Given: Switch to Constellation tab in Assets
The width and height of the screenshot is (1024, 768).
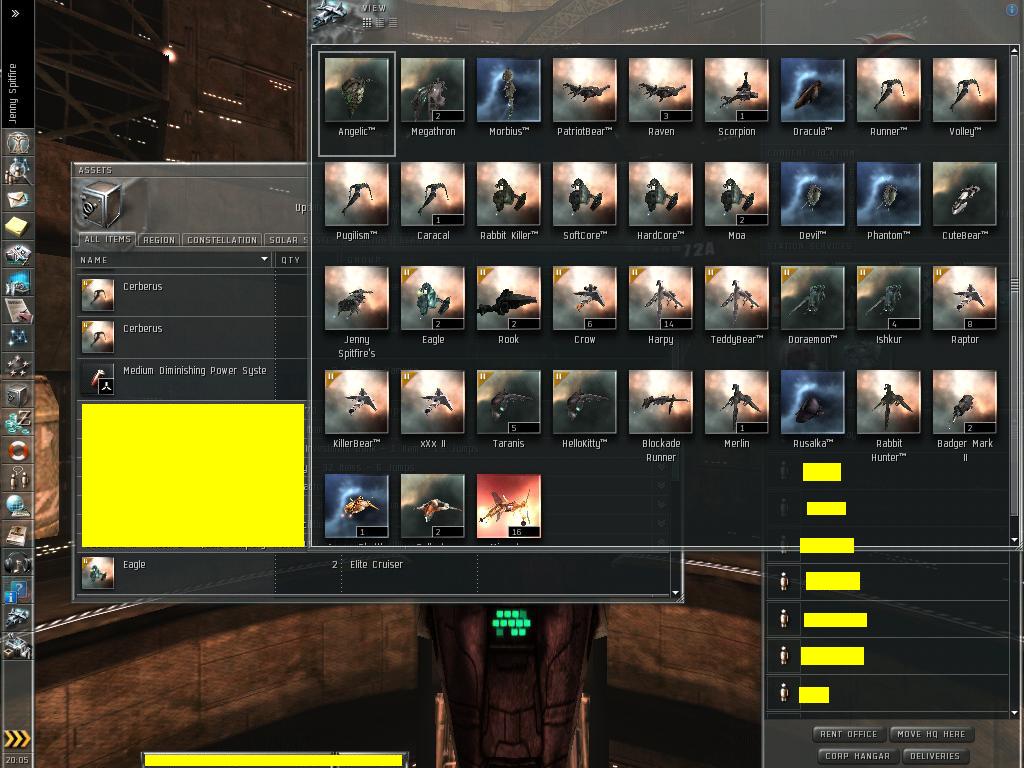Looking at the screenshot, I should 222,240.
